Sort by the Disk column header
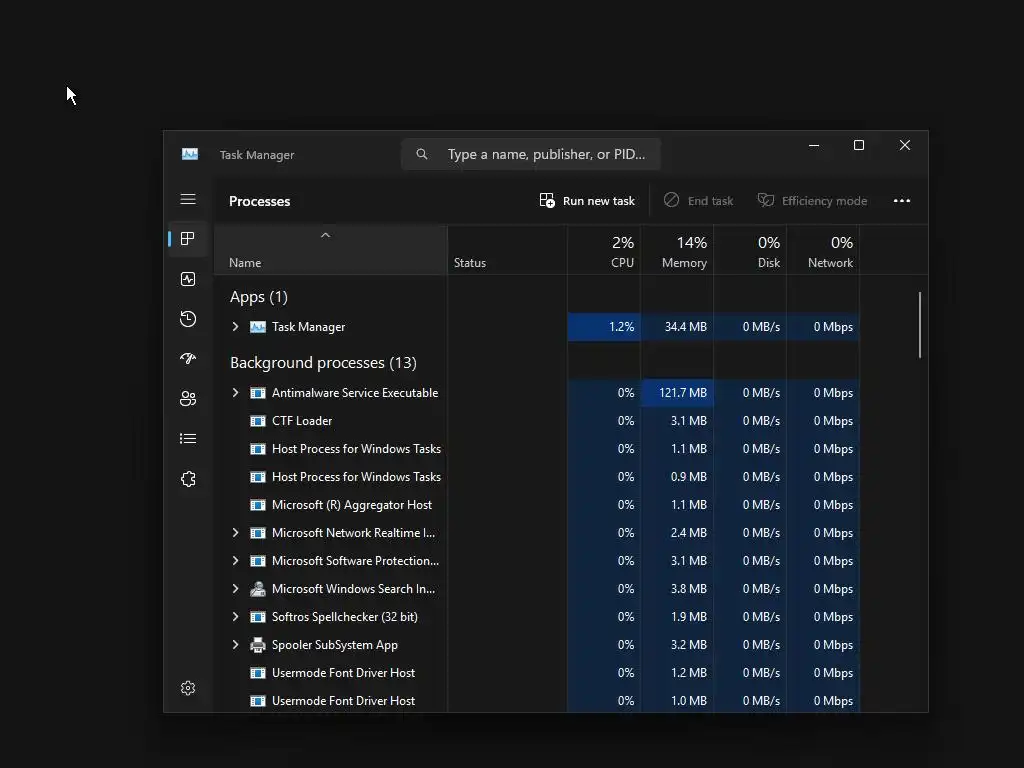Screen dimensions: 1024x768 (750, 250)
